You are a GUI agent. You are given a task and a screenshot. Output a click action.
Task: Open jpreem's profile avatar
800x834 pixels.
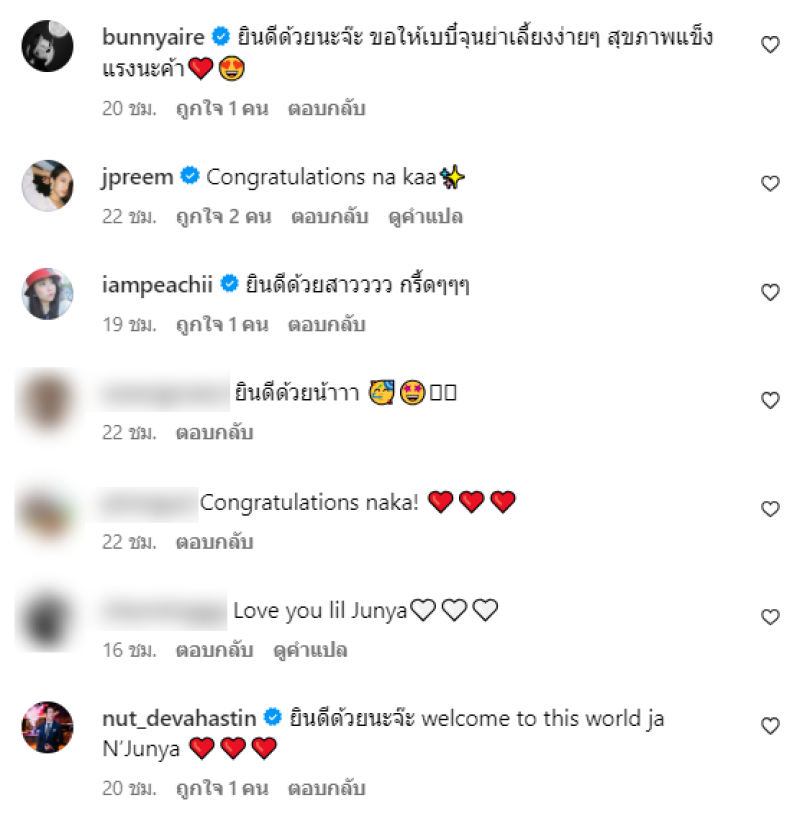click(47, 186)
